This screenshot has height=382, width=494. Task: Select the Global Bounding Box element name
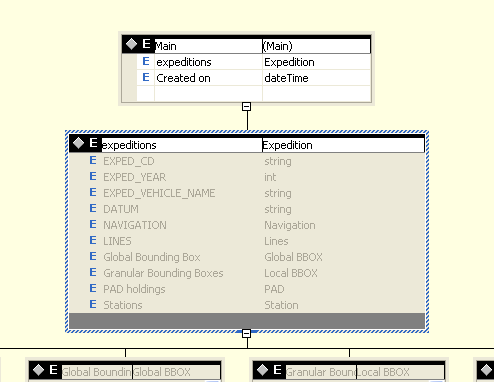pyautogui.click(x=152, y=257)
